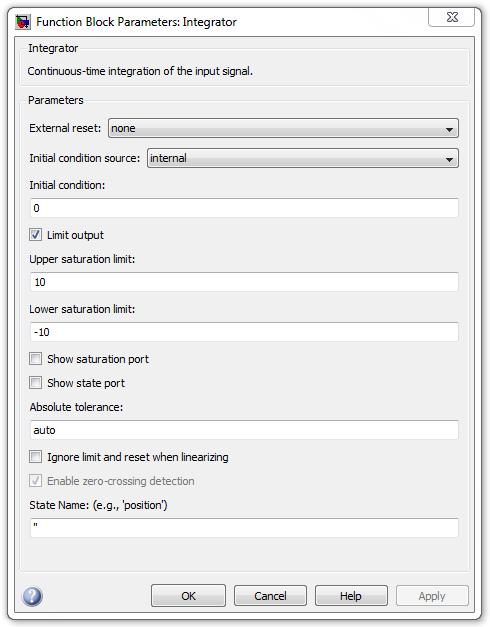The height and width of the screenshot is (627, 490).
Task: Click the External reset dropdown arrow
Action: 449,129
